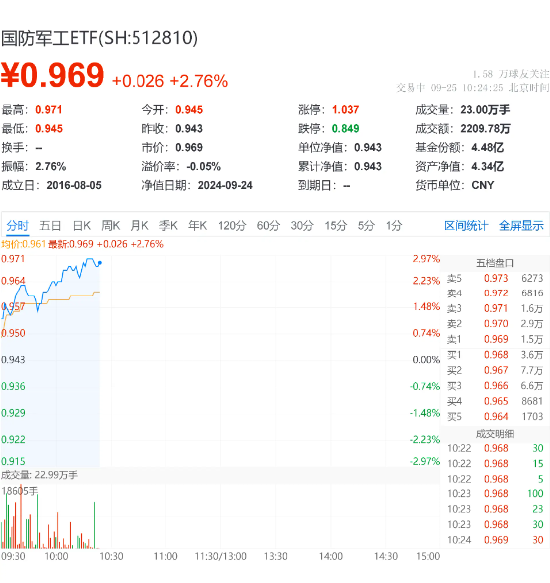Click the 今开 value 0.945
550x583 pixels.
tap(189, 110)
